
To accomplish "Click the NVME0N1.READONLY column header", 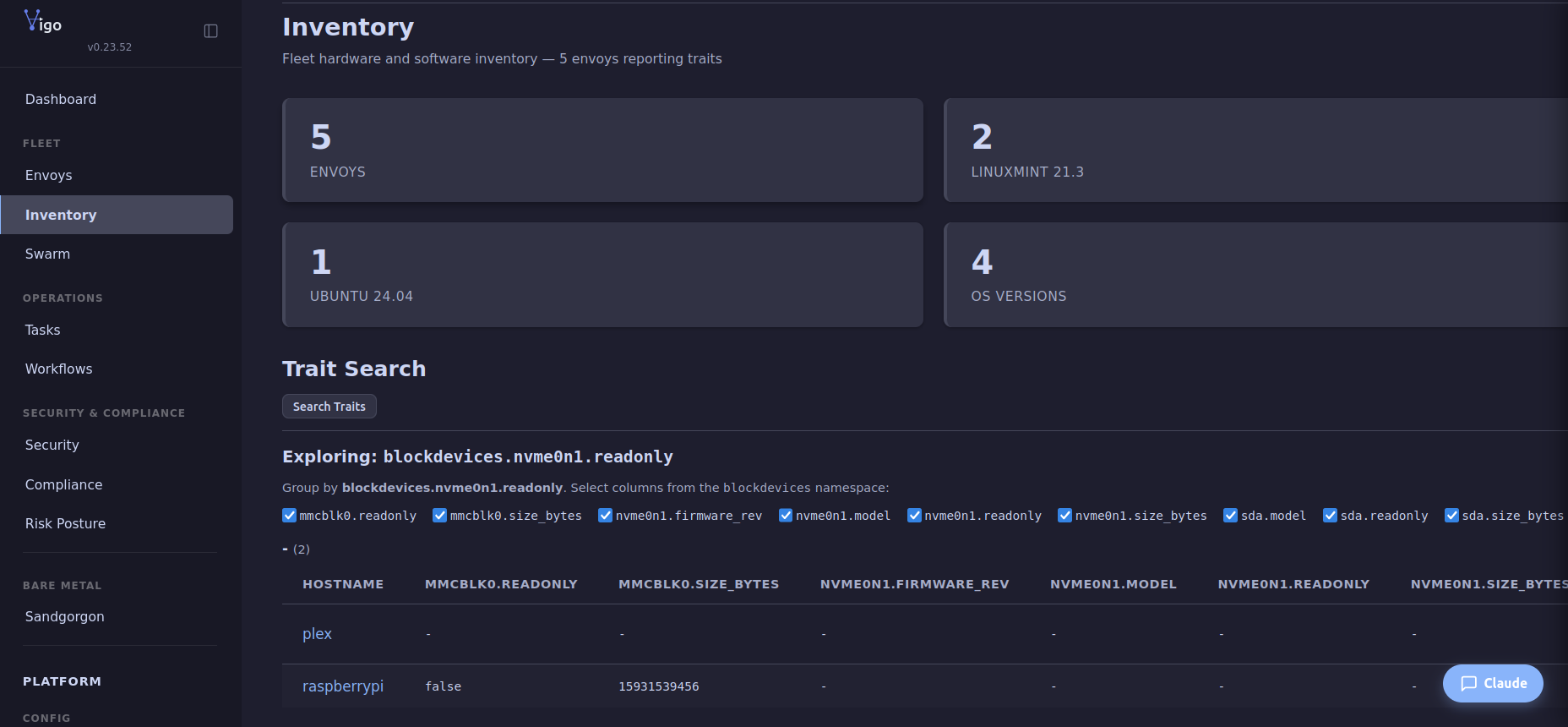I will [1293, 584].
